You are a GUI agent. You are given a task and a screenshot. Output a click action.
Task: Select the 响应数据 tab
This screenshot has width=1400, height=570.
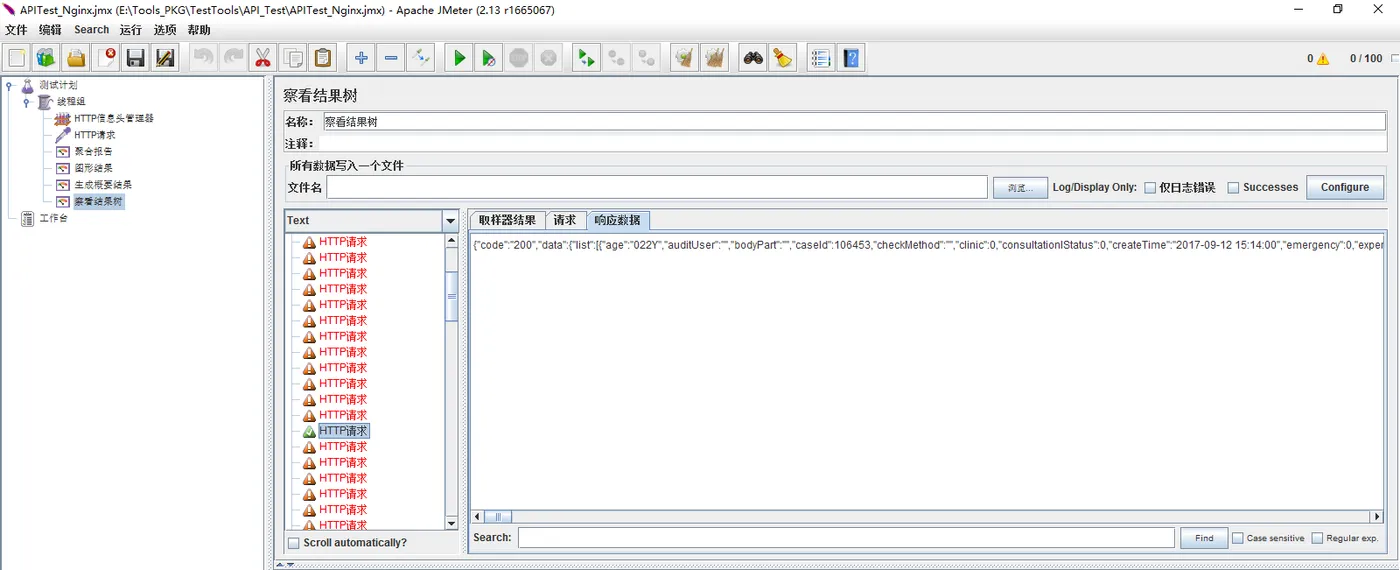(x=617, y=220)
